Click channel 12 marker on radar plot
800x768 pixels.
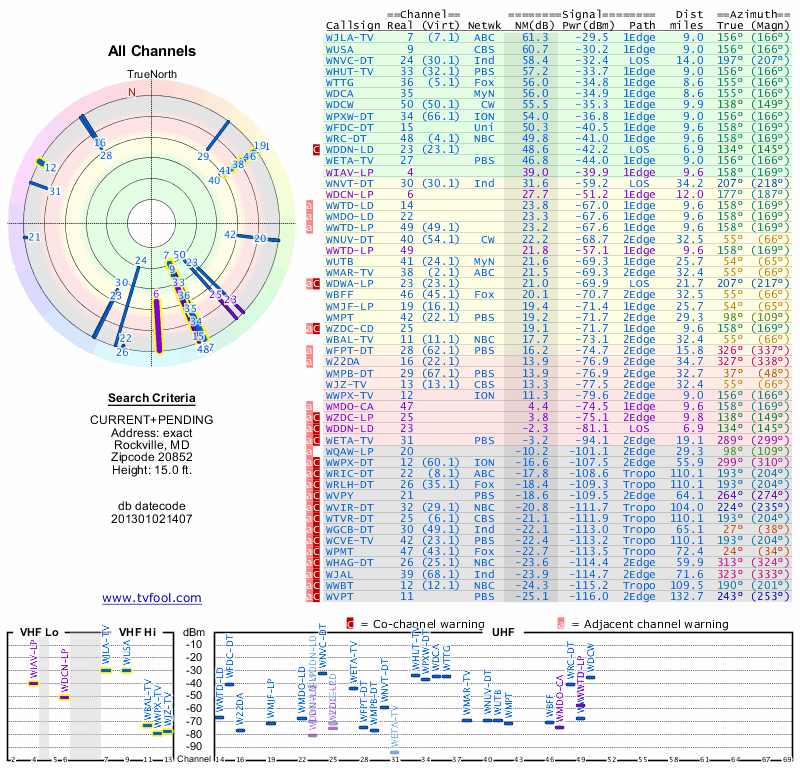tap(40, 162)
